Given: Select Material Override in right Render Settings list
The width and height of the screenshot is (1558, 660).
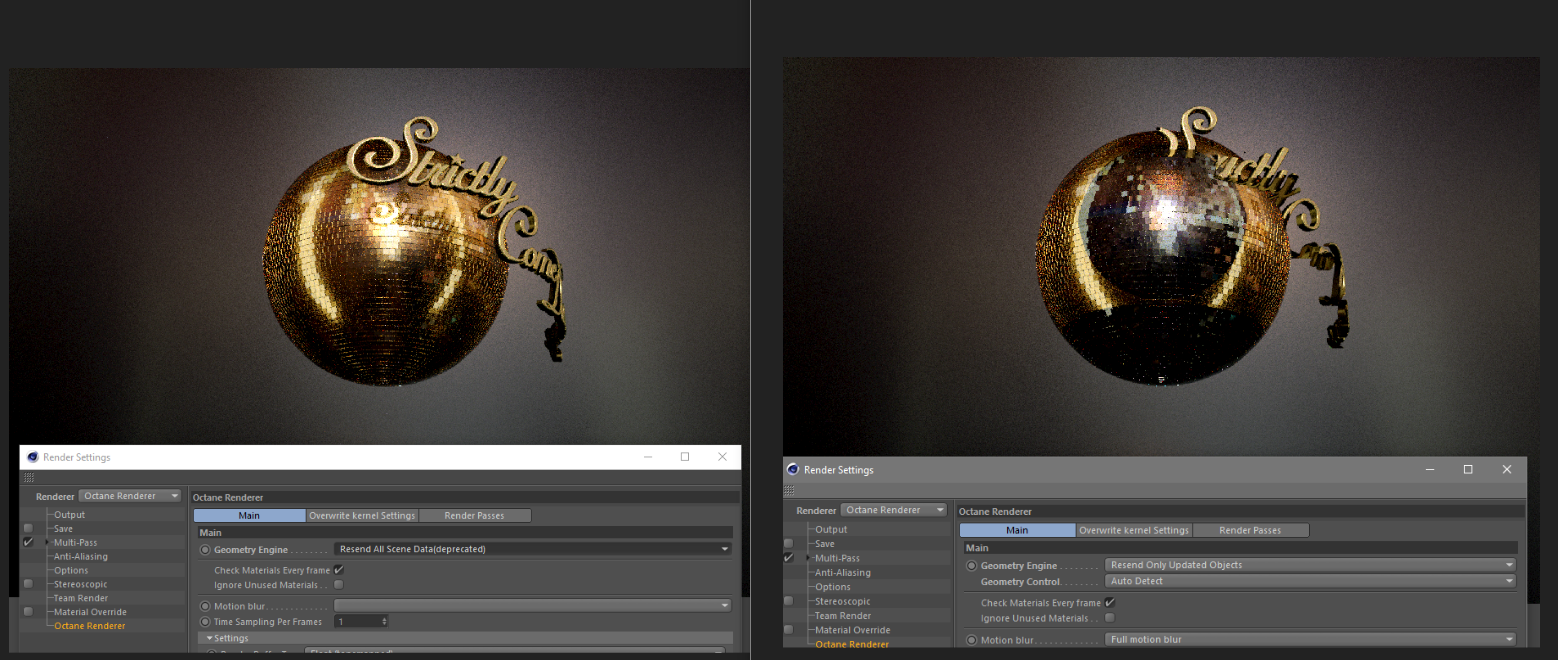Looking at the screenshot, I should click(852, 630).
